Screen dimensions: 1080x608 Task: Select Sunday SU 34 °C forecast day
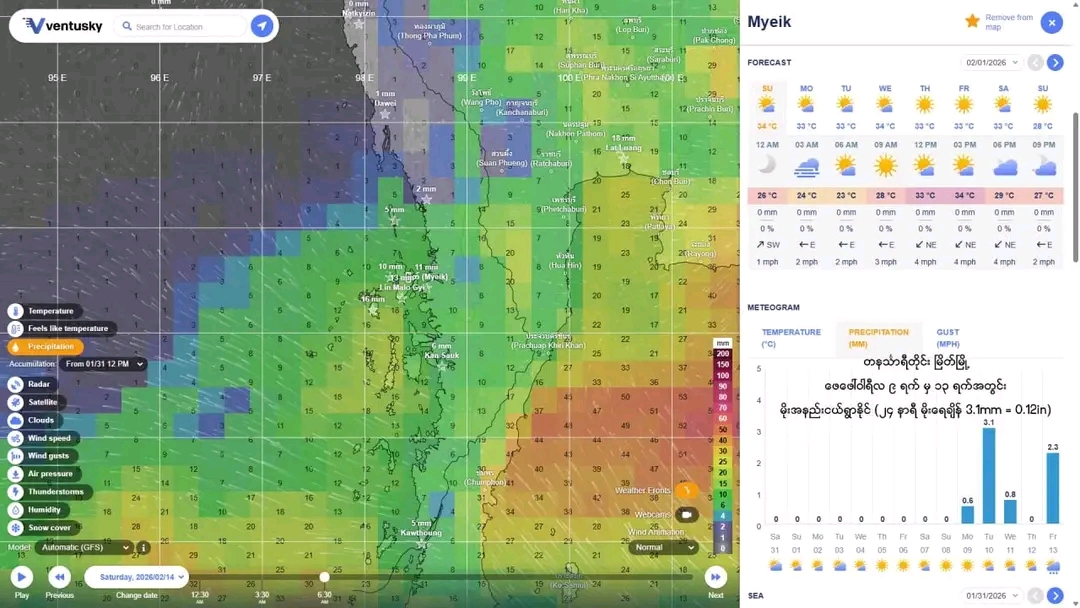tap(767, 107)
